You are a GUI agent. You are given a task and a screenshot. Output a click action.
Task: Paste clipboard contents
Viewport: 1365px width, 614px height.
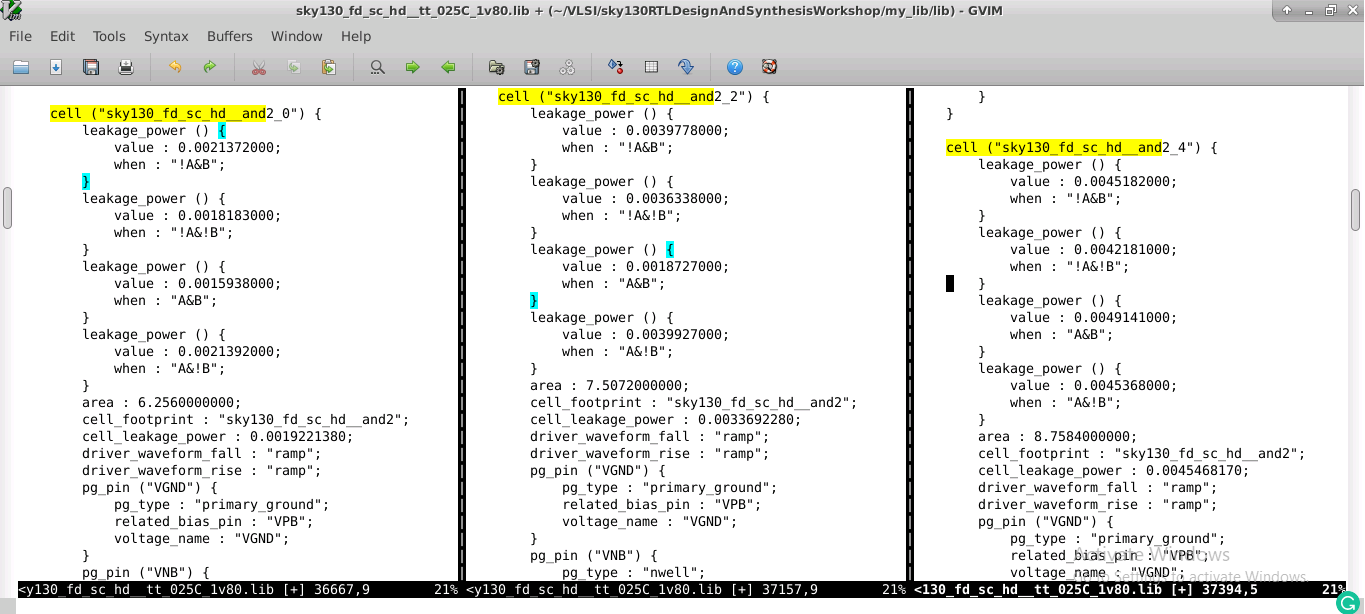(x=329, y=67)
